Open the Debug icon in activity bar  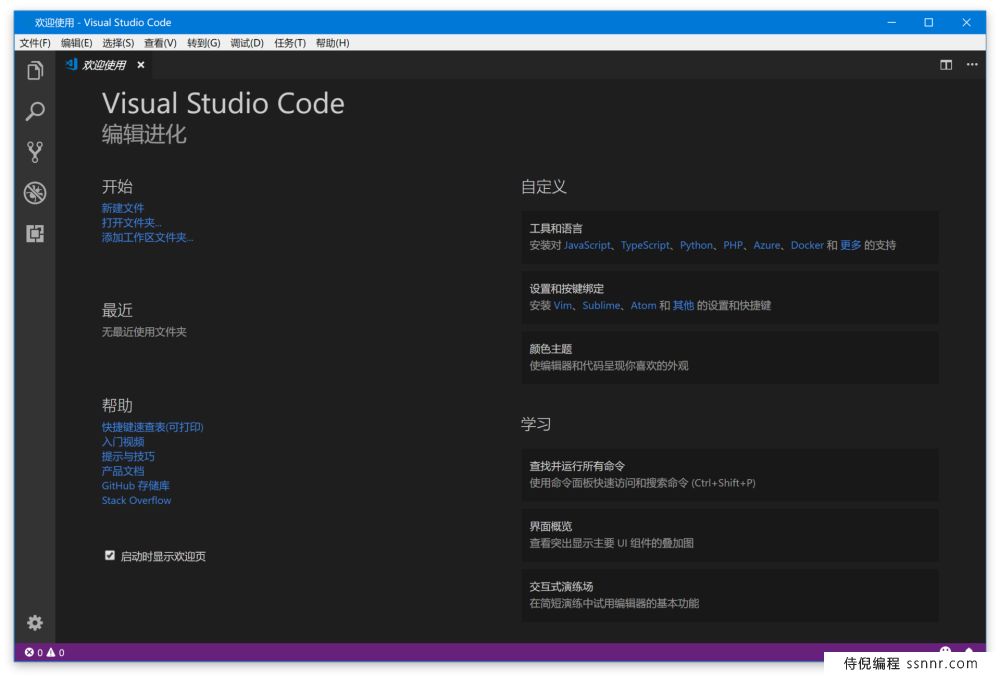pyautogui.click(x=35, y=193)
